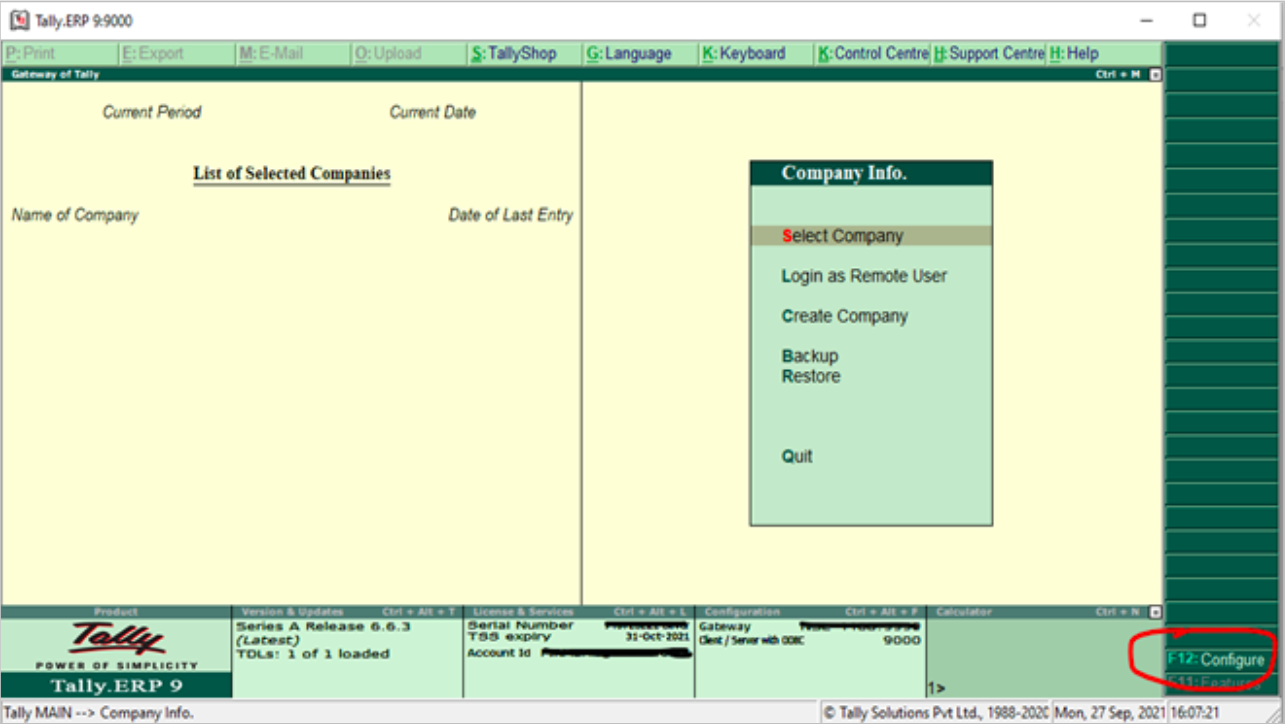Open the Backup option
Viewport: 1285px width, 724px height.
[x=810, y=356]
